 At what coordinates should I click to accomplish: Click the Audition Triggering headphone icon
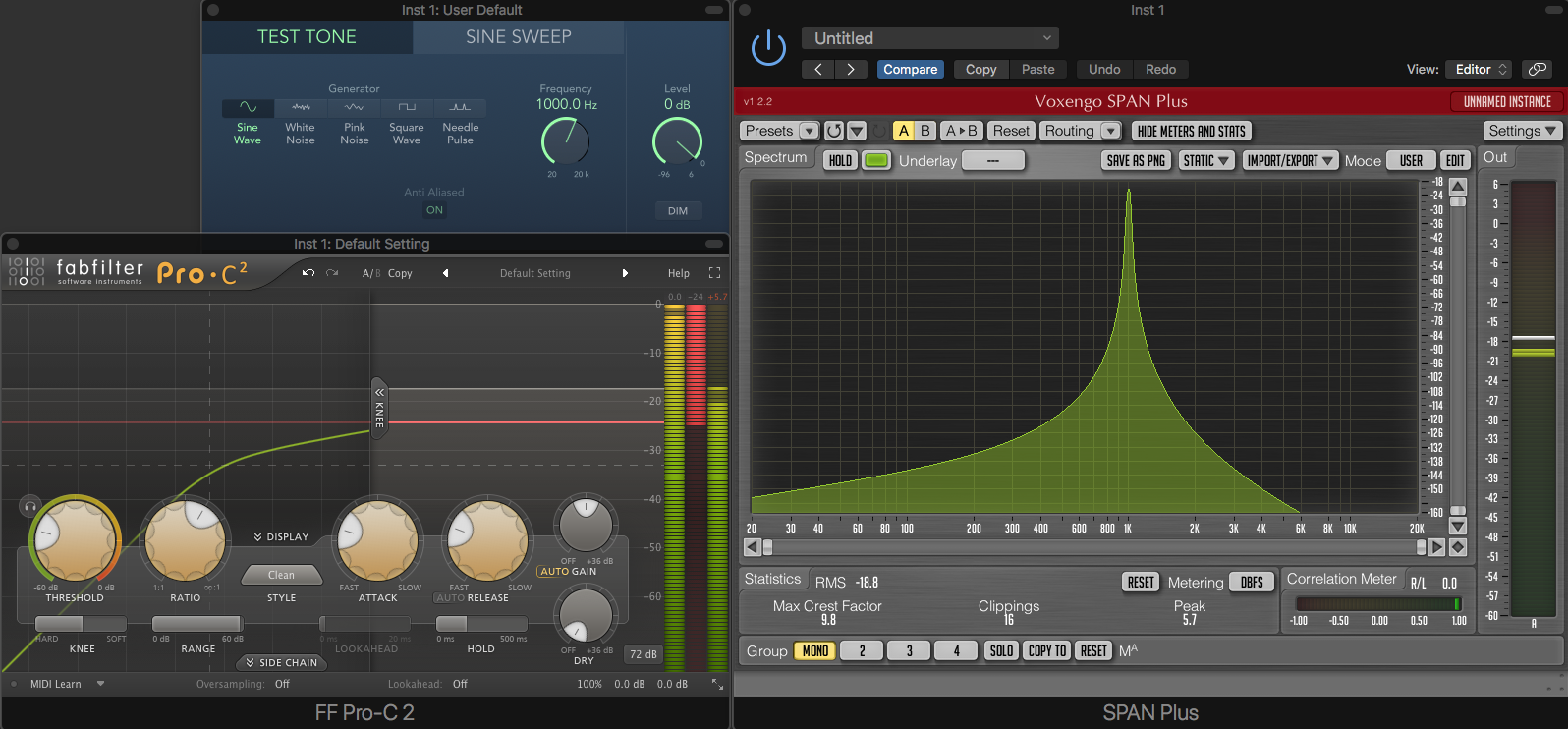[30, 506]
